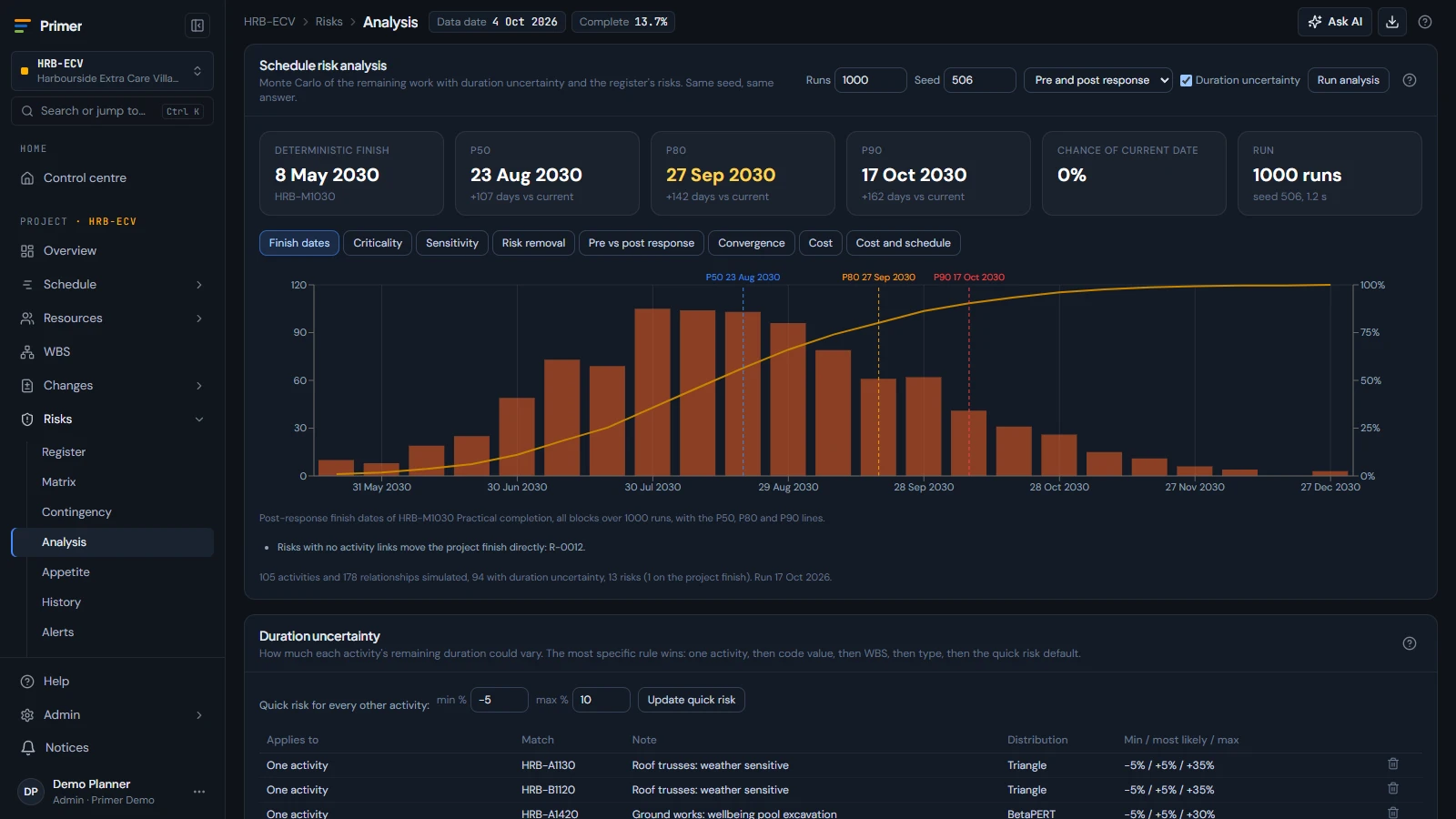Follow the HRB-ECV breadcrumb link
Image resolution: width=1456 pixels, height=819 pixels.
coord(269,22)
